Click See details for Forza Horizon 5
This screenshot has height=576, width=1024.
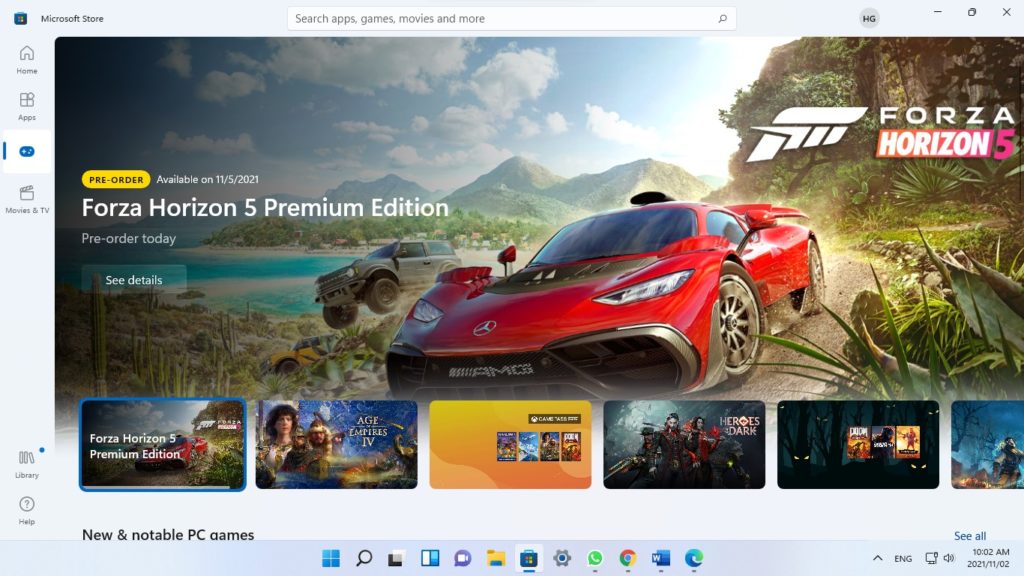click(x=134, y=280)
